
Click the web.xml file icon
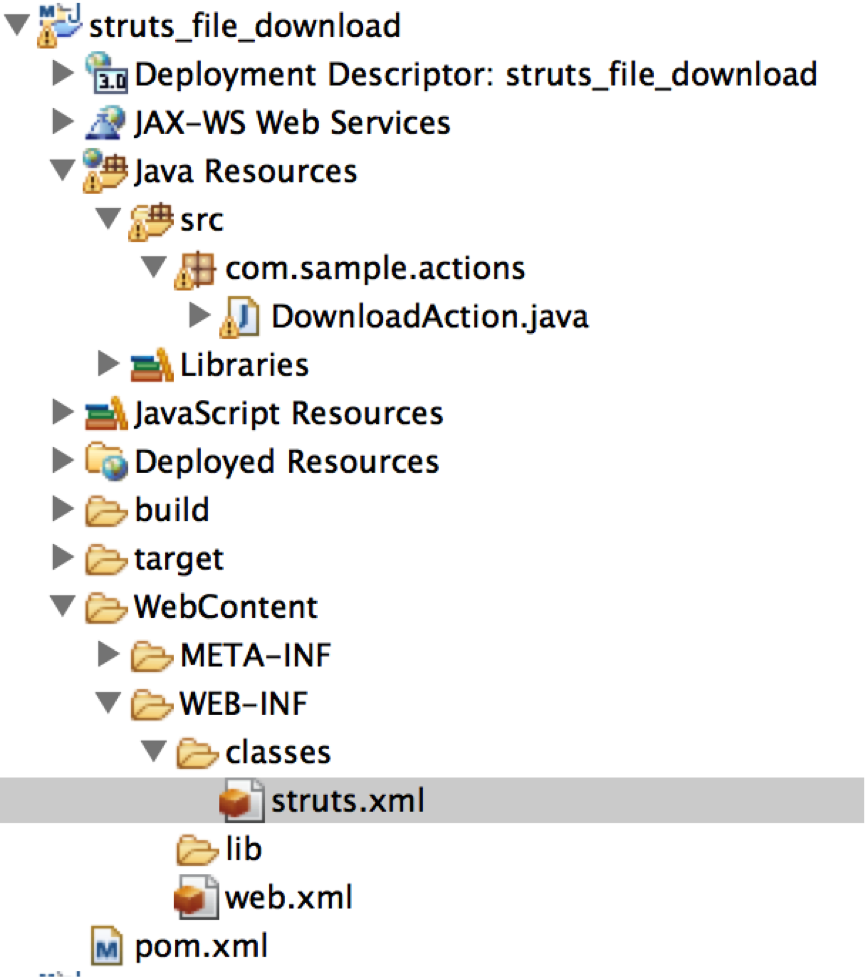point(198,896)
